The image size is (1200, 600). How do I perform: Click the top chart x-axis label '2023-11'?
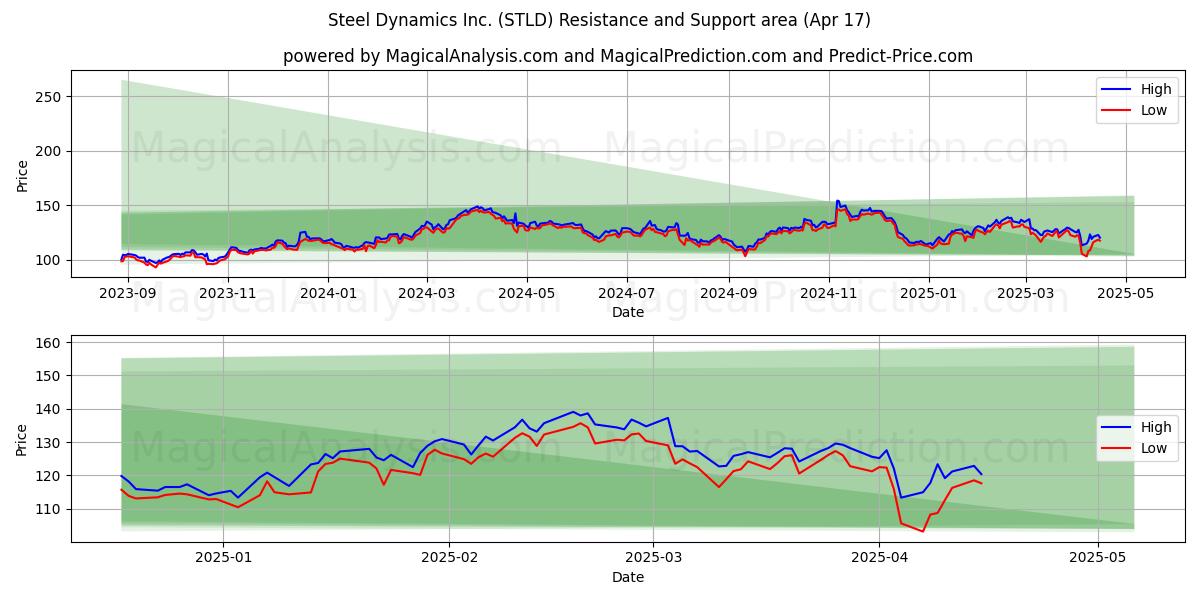pyautogui.click(x=227, y=293)
